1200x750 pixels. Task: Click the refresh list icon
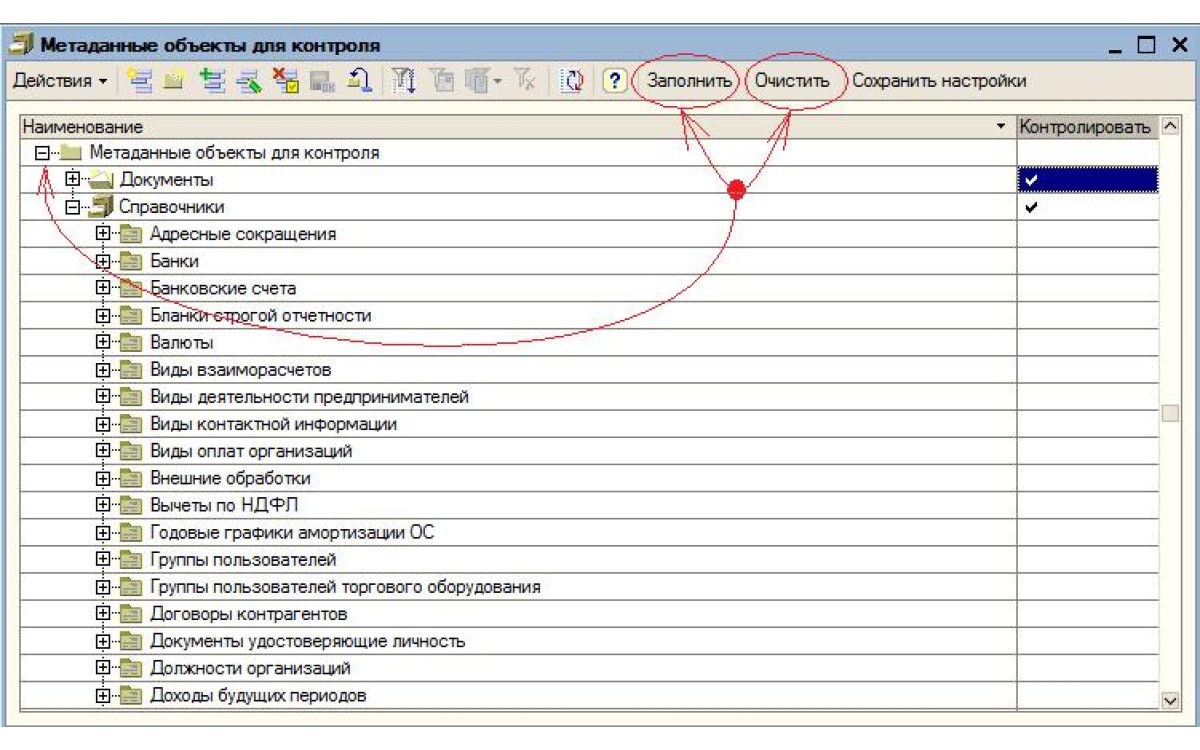click(x=573, y=81)
